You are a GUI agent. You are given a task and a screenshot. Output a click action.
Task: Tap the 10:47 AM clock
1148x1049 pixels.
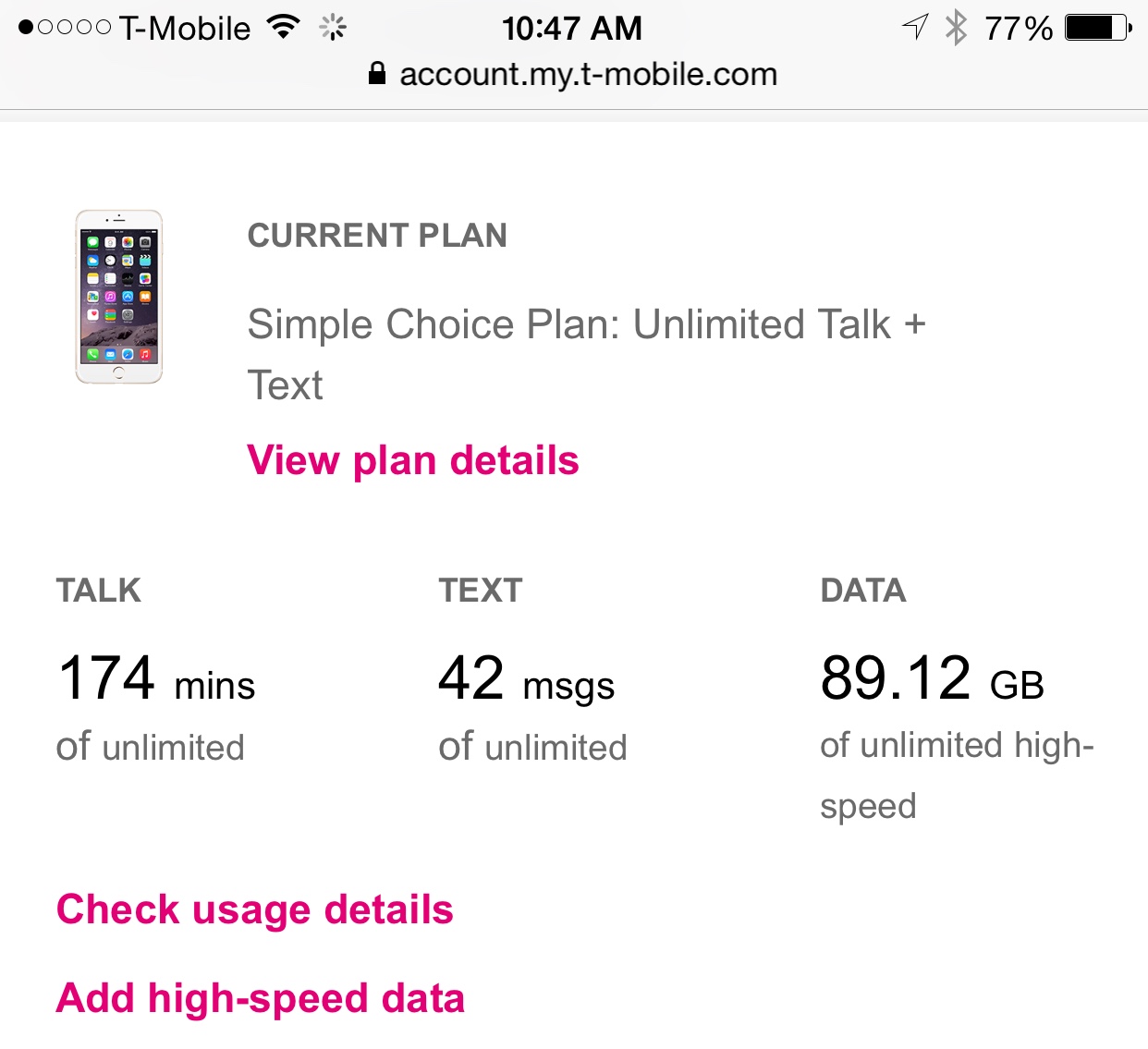point(572,28)
